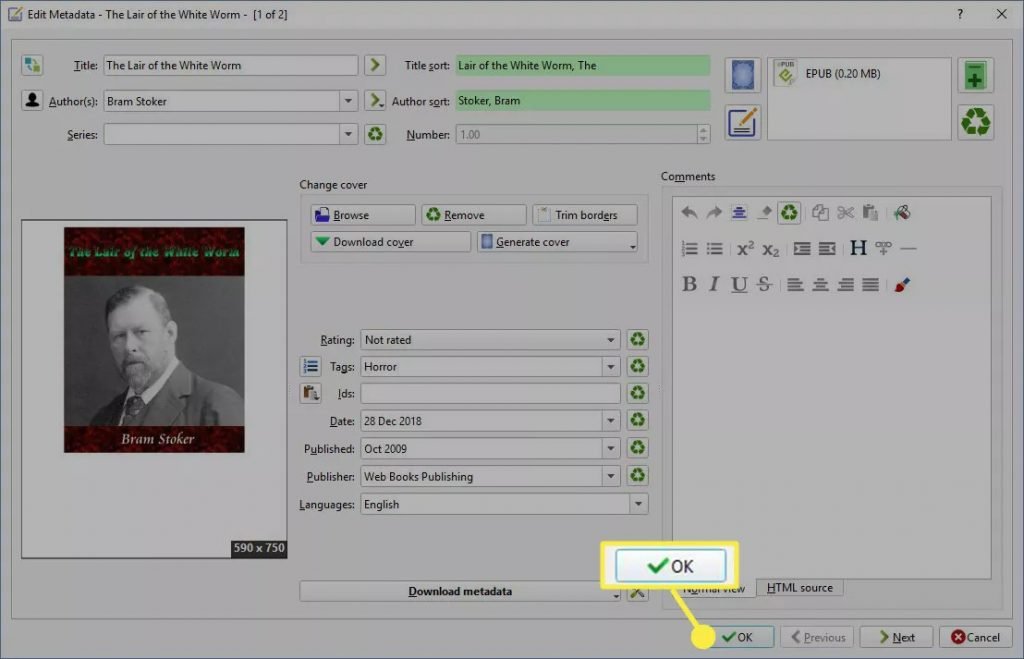Click the title sort auto-generate arrow beside Title
The height and width of the screenshot is (659, 1024).
click(x=375, y=65)
